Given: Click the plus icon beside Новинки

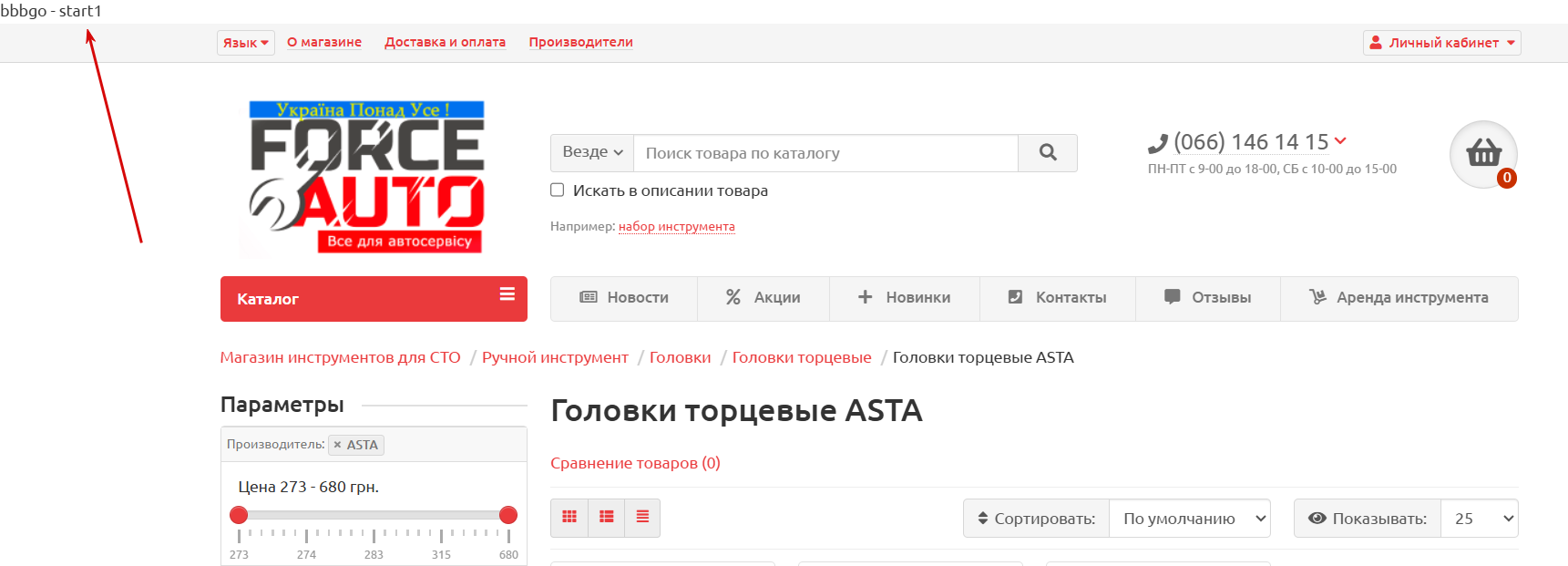Looking at the screenshot, I should click(866, 297).
